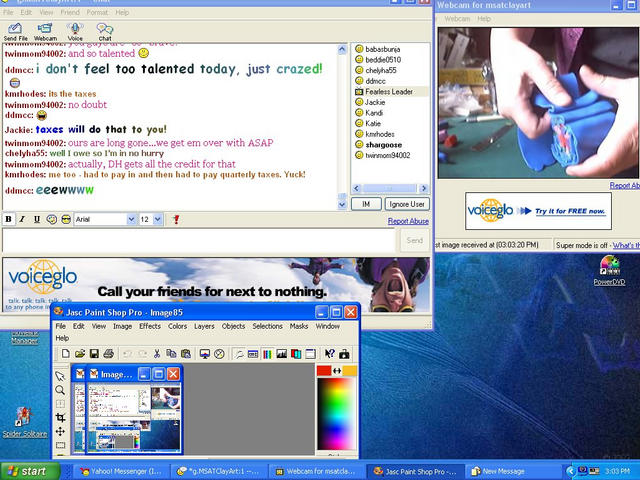Toggle the Color palette visibility icon
This screenshot has width=640, height=480.
[x=267, y=353]
